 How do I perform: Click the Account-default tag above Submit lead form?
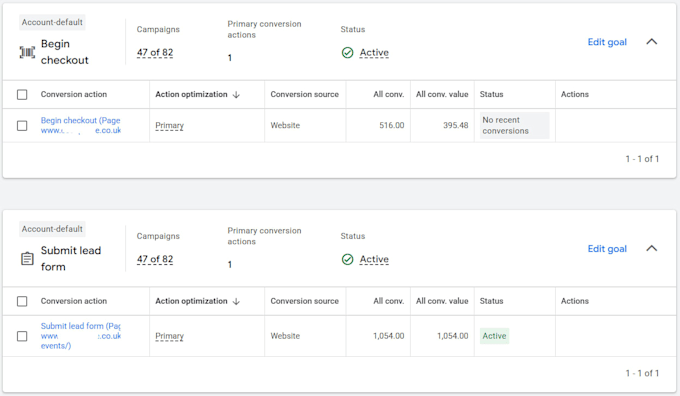pyautogui.click(x=52, y=229)
